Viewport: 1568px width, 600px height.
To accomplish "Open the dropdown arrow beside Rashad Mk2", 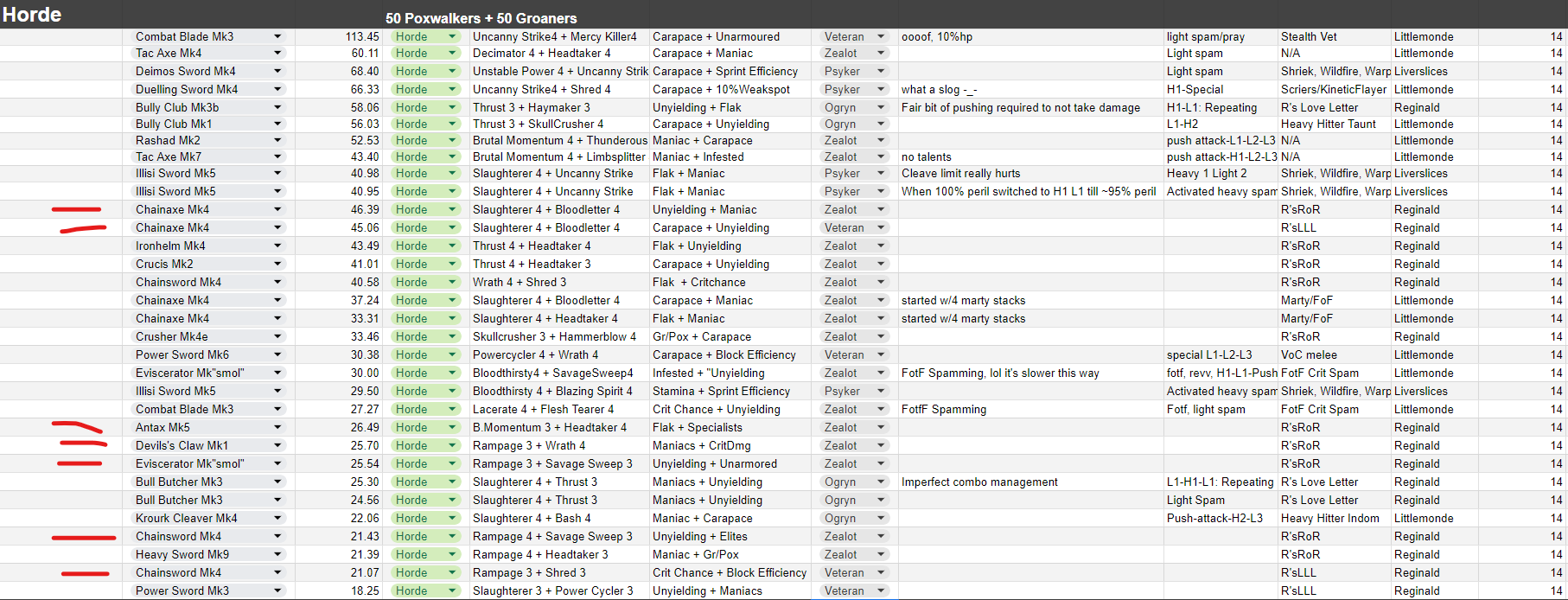I will pos(277,141).
